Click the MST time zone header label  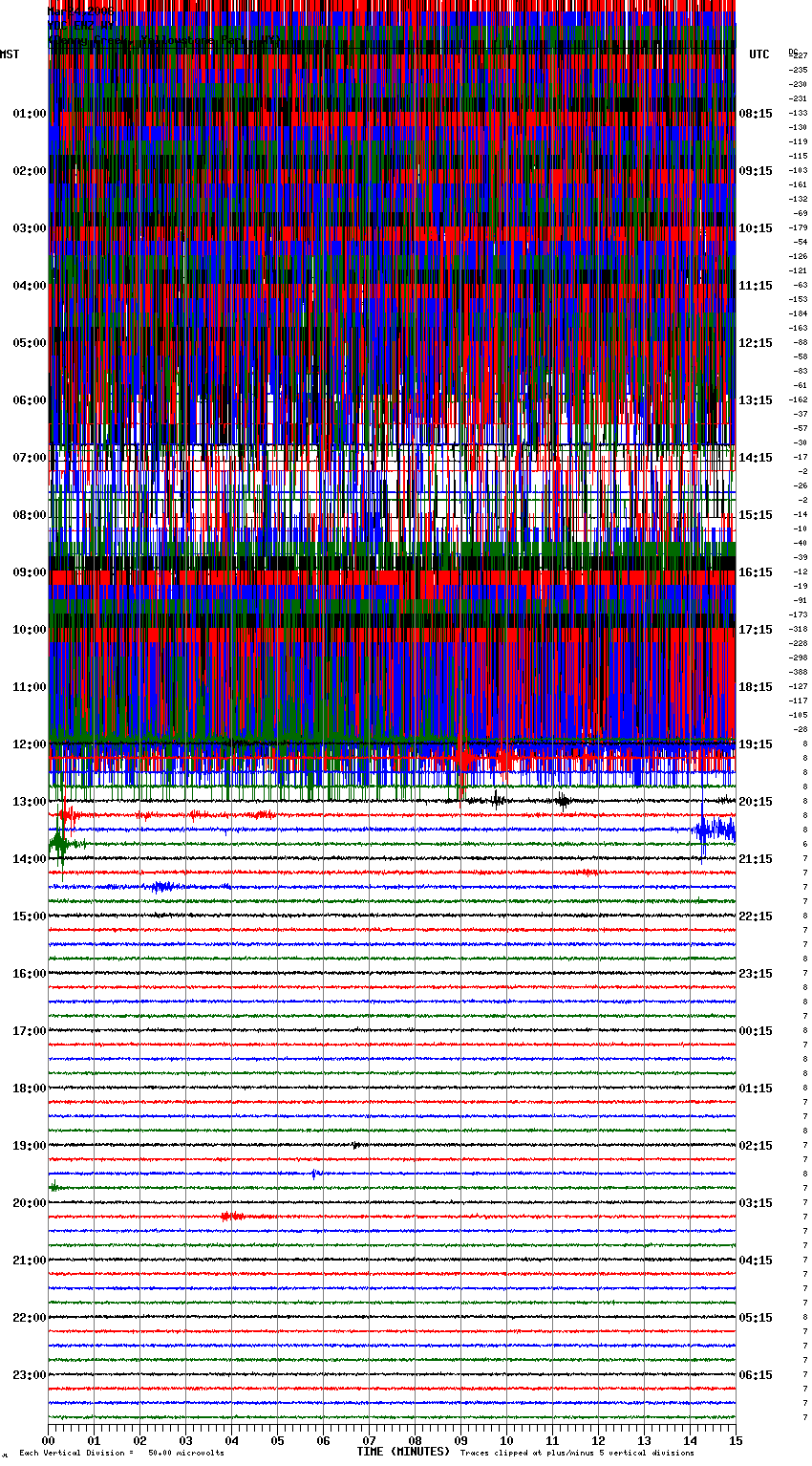[10, 54]
